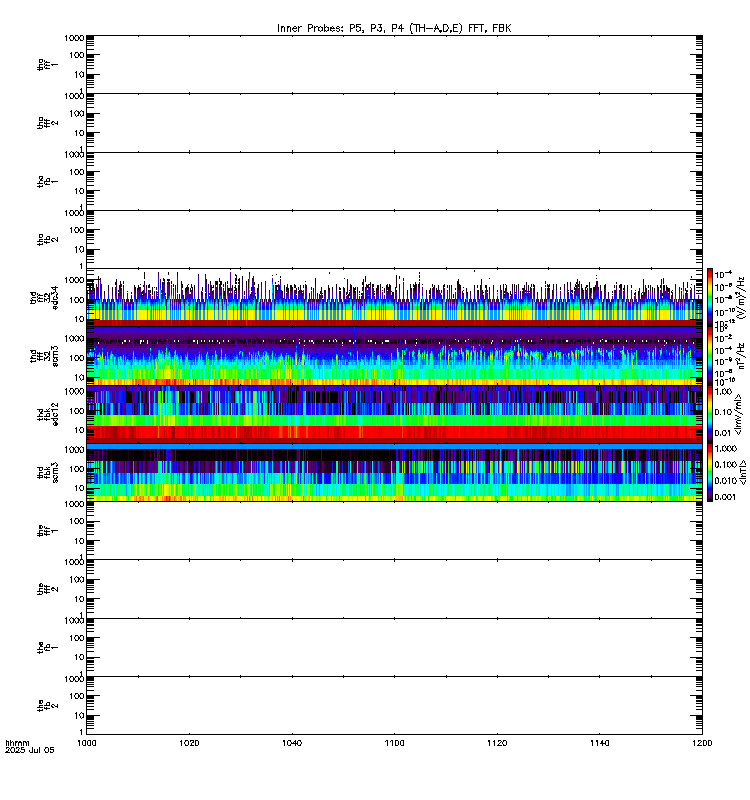
Task: Select the 1000 time axis label
Action: click(x=86, y=743)
